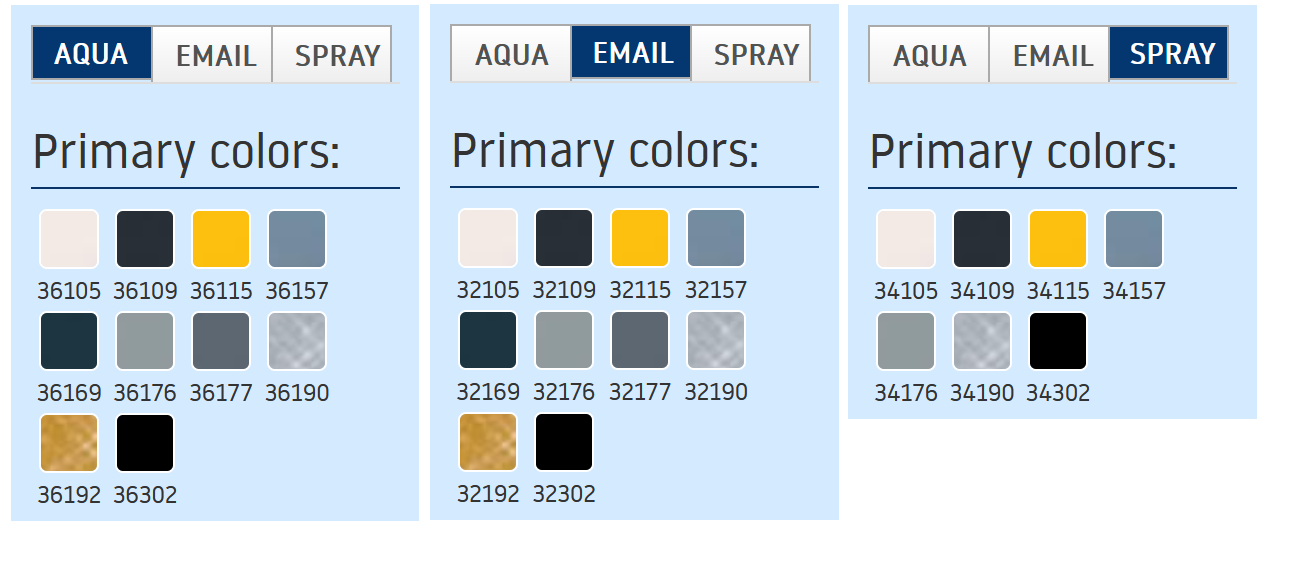Select SPRAY tab in middle panel

pos(756,54)
